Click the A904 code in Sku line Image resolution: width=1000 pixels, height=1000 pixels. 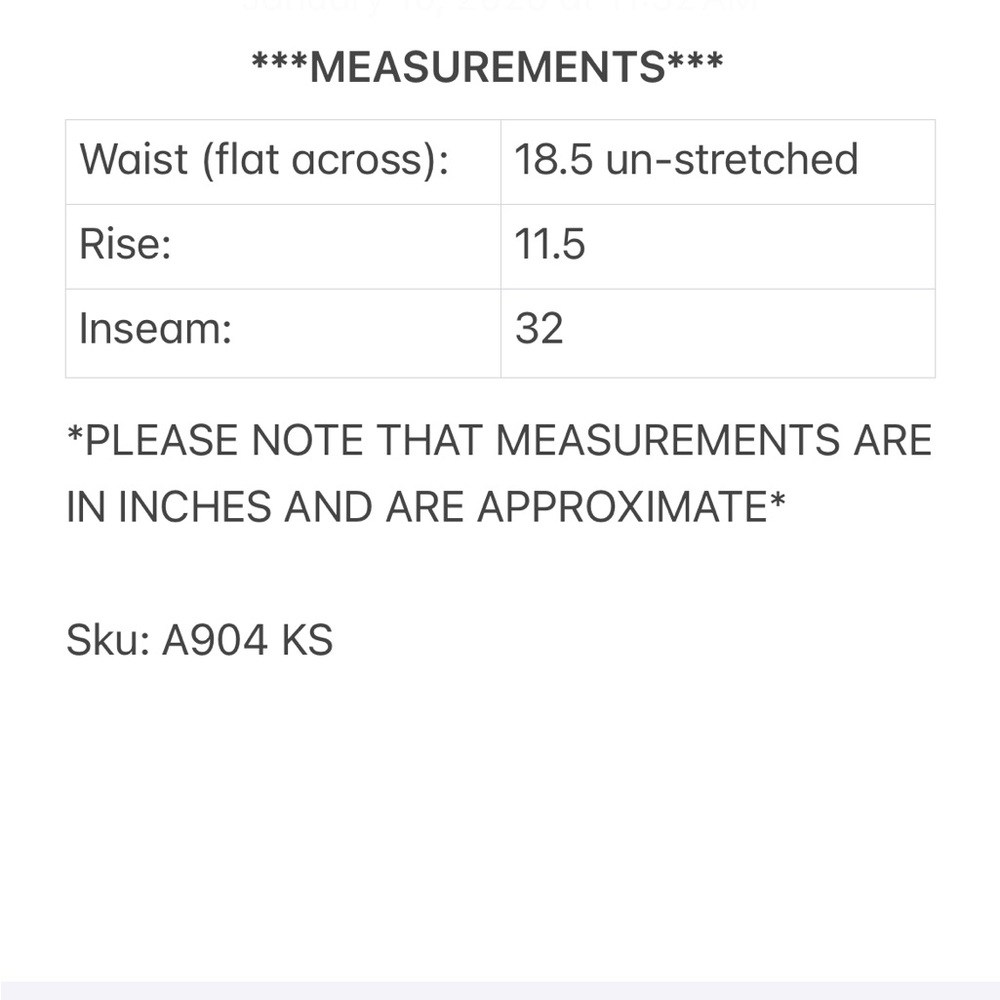(x=215, y=640)
